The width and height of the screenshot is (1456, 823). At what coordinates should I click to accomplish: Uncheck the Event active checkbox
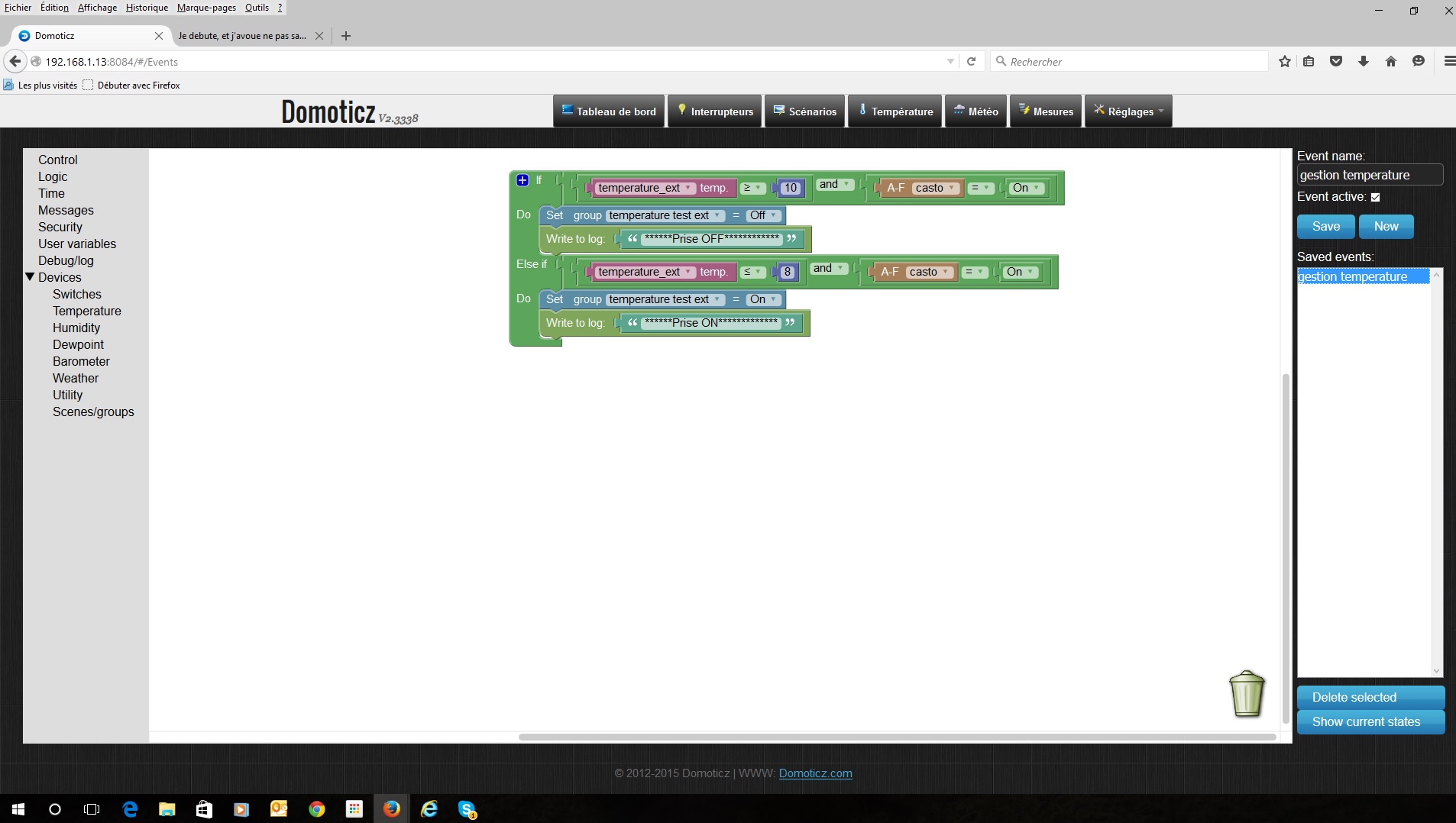tap(1375, 197)
